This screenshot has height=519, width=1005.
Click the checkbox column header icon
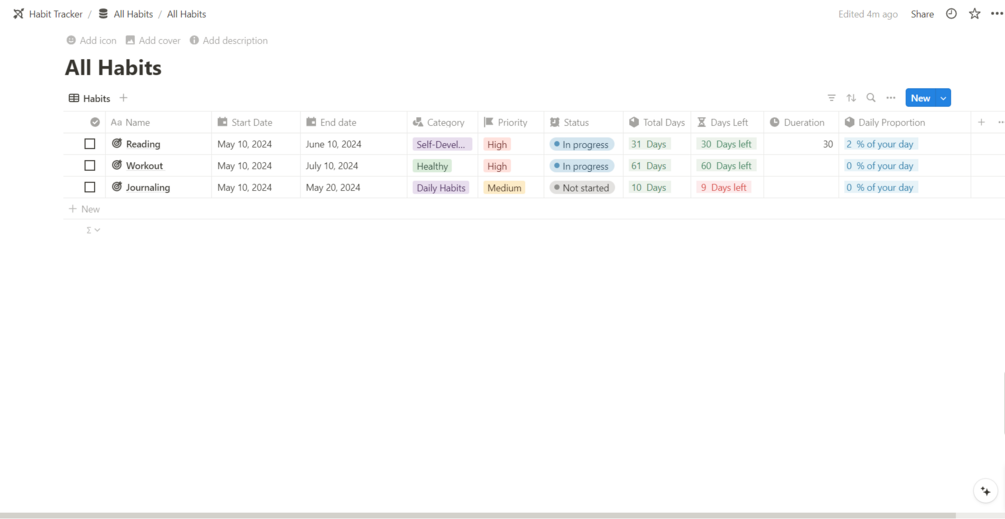[95, 122]
